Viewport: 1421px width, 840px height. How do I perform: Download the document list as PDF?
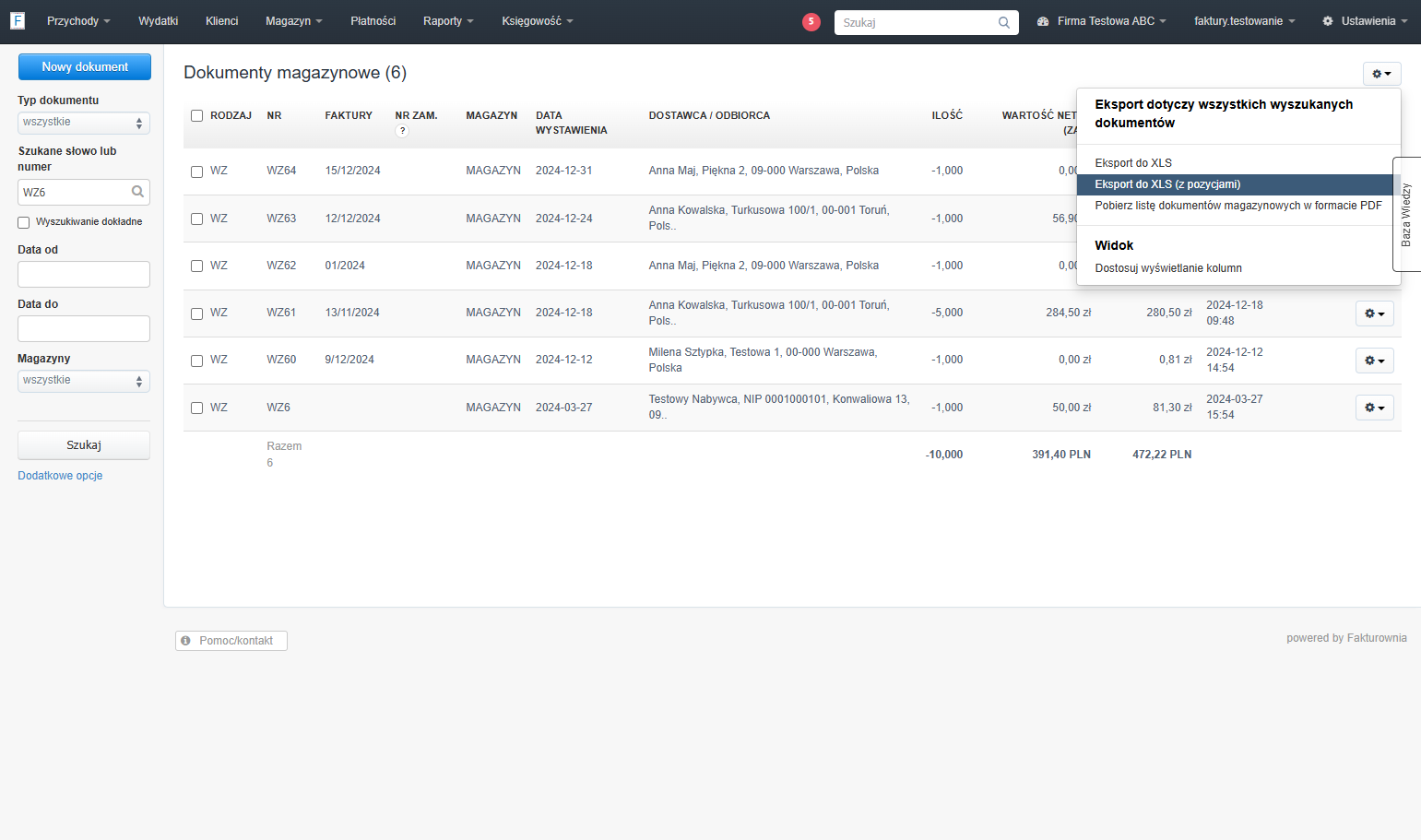pos(1238,206)
